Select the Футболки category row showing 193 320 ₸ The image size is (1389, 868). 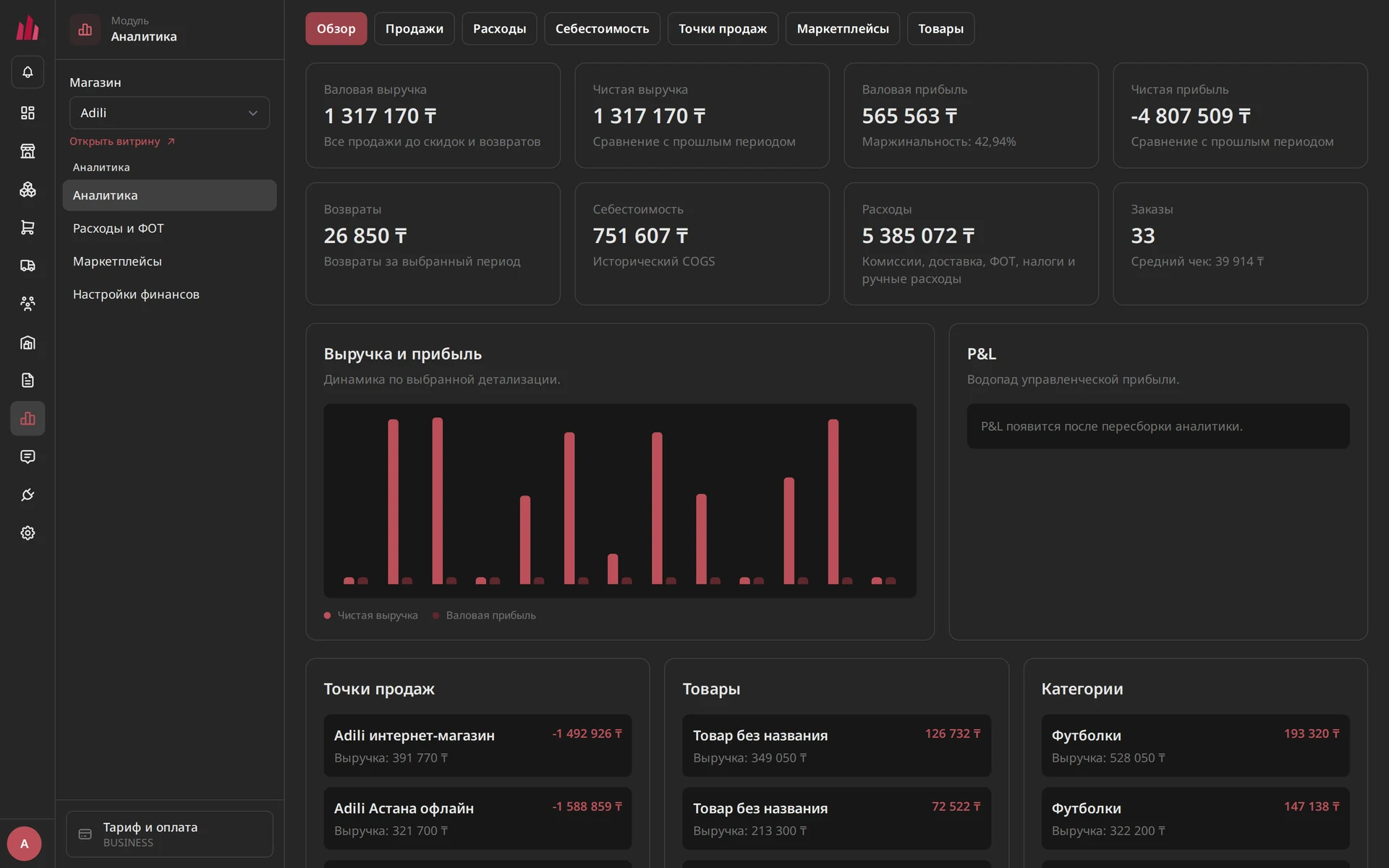coord(1195,746)
